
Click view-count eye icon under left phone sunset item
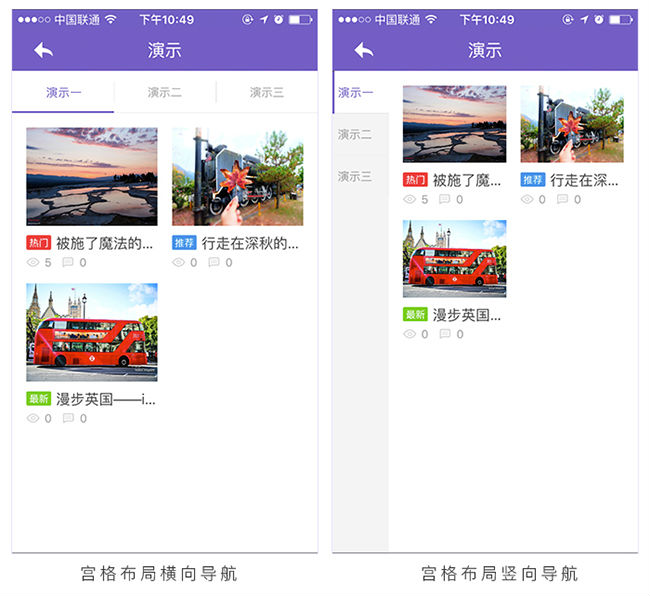[33, 263]
